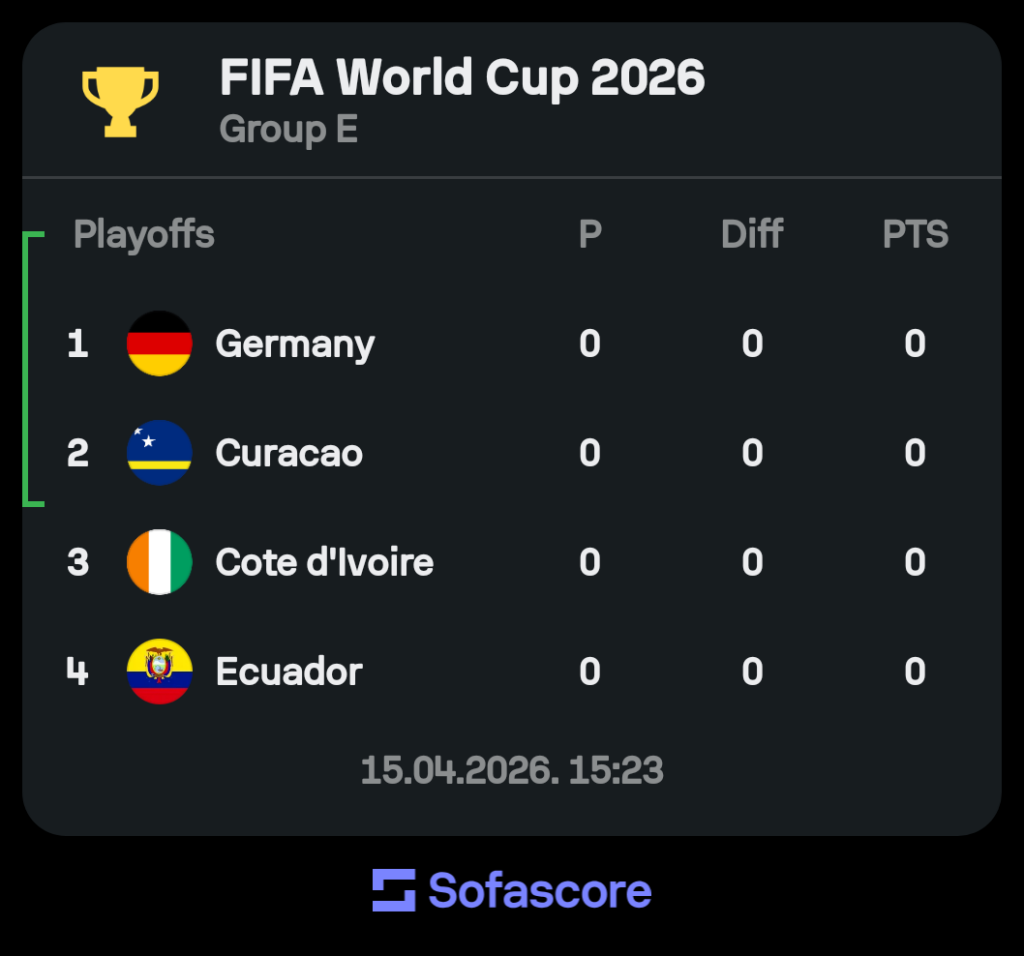
Task: Click the Germany team name
Action: [x=295, y=344]
